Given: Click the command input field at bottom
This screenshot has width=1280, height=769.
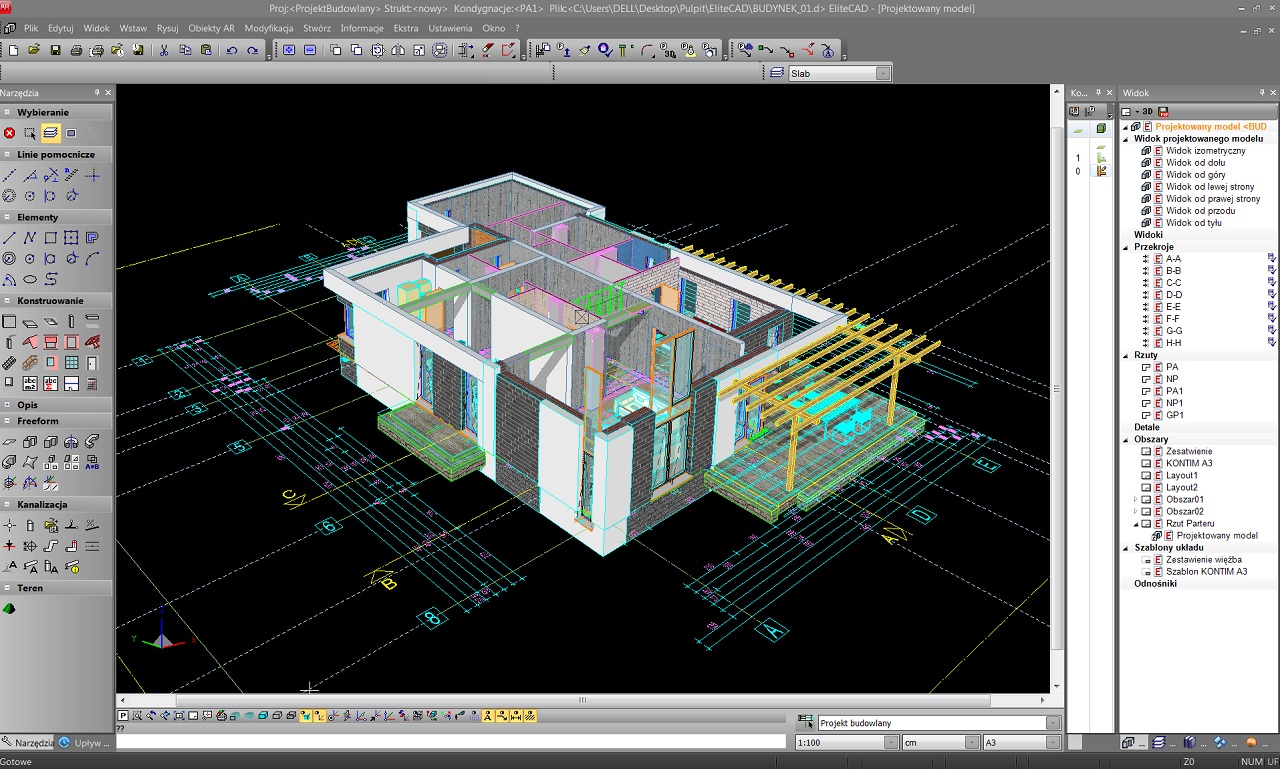Looking at the screenshot, I should (x=450, y=742).
